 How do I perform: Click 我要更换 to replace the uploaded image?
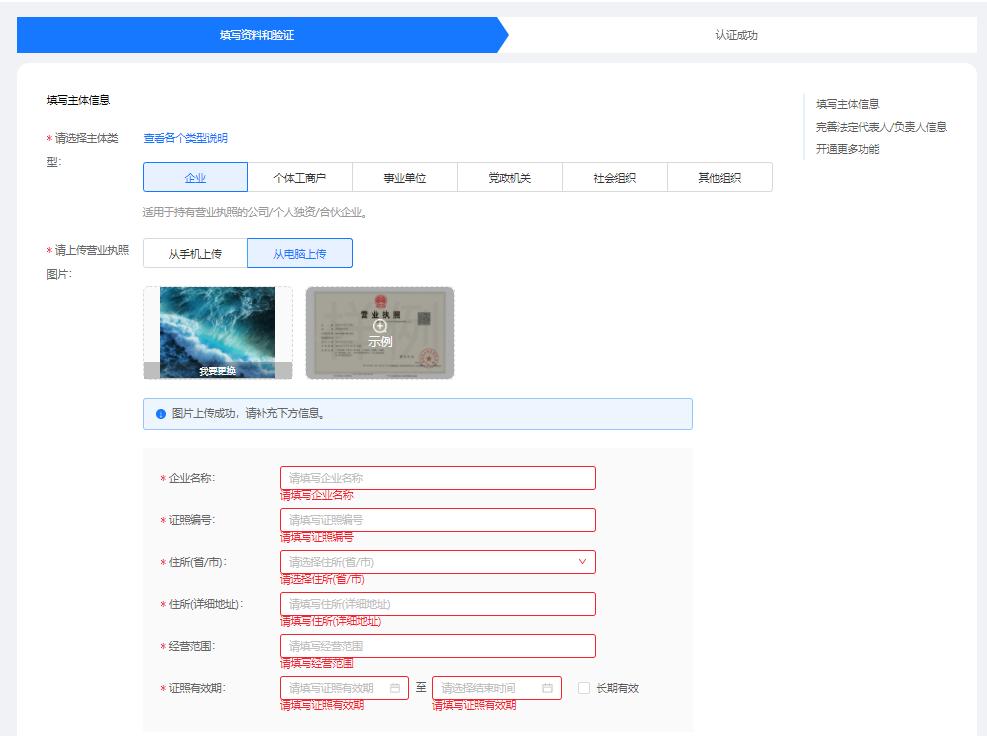click(x=217, y=370)
